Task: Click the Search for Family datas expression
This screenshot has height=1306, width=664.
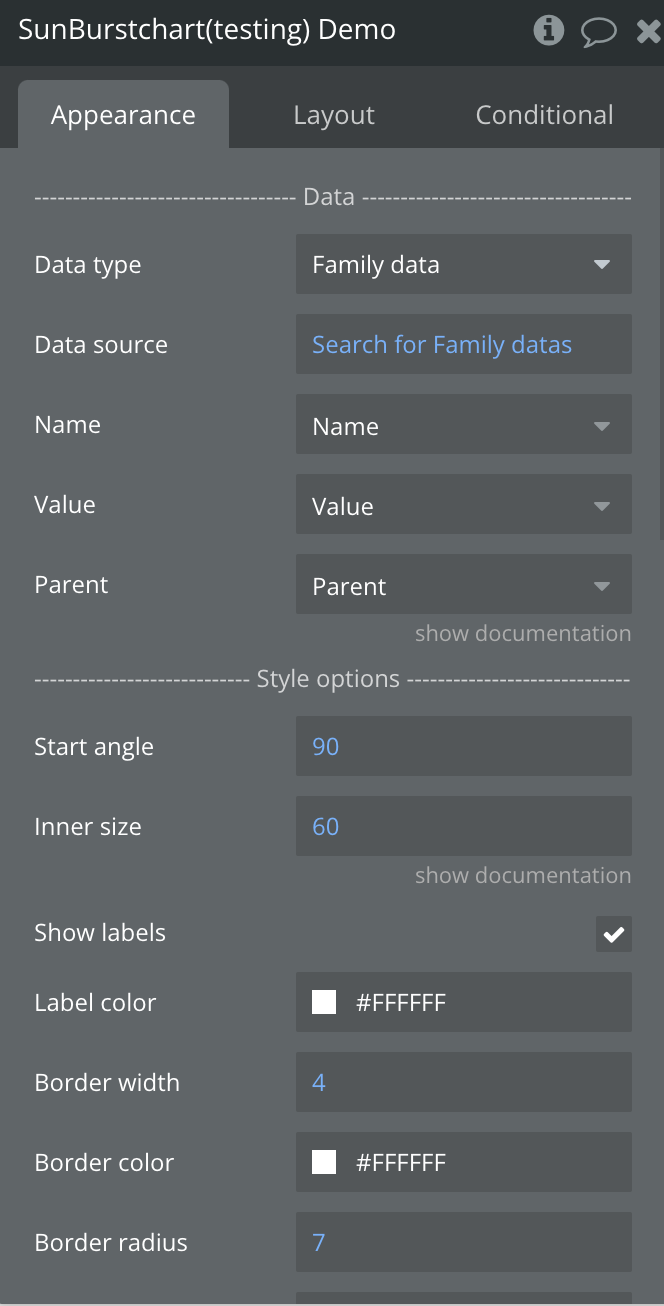Action: tap(442, 345)
